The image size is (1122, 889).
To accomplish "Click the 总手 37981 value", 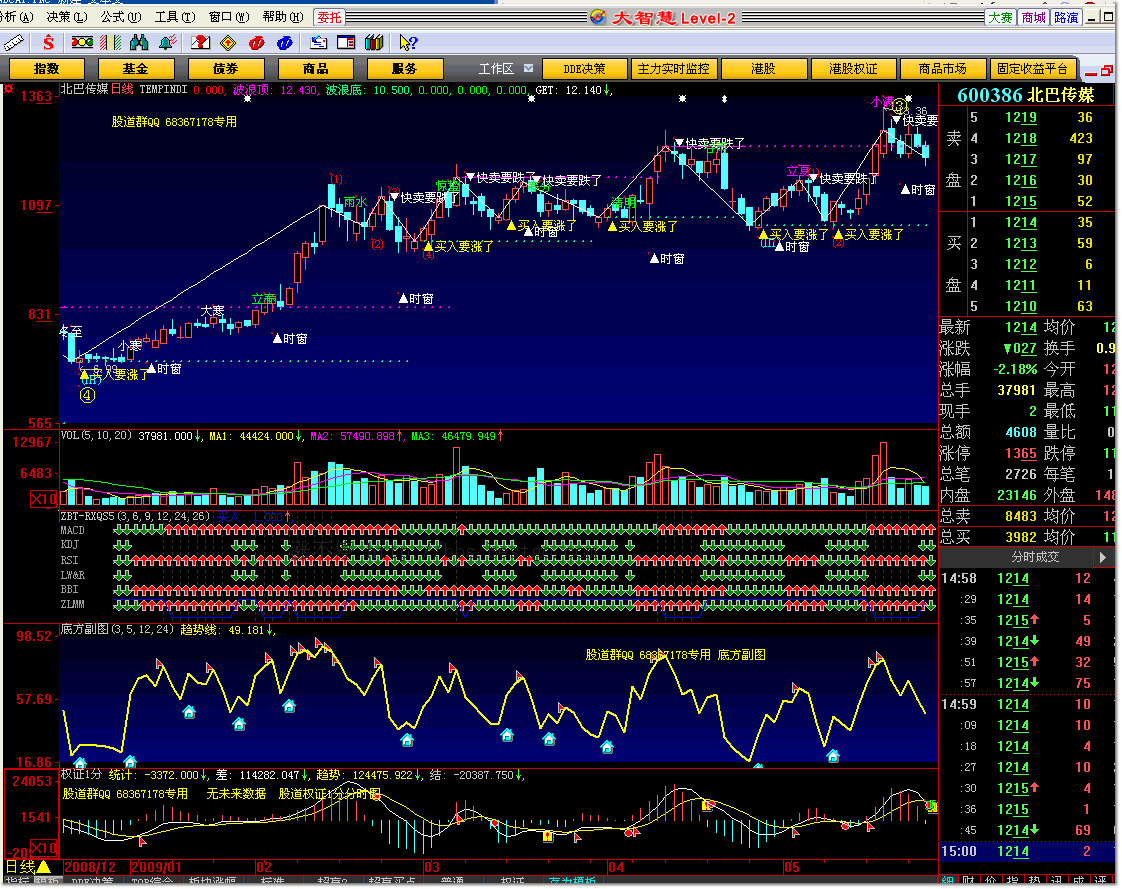I will coord(1016,390).
